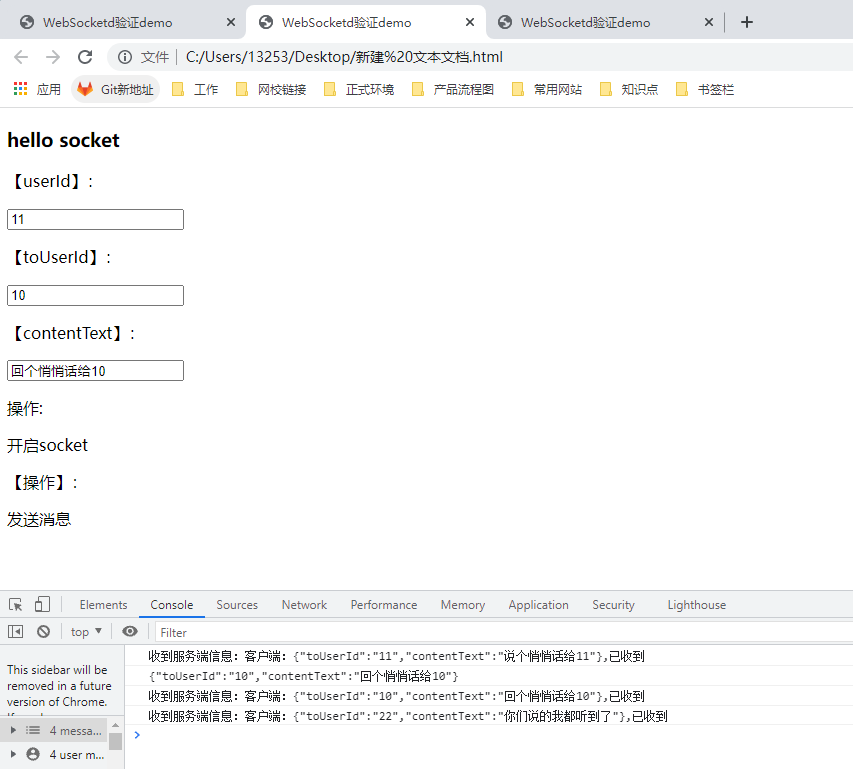Focus the userId input containing 11

tap(95, 220)
